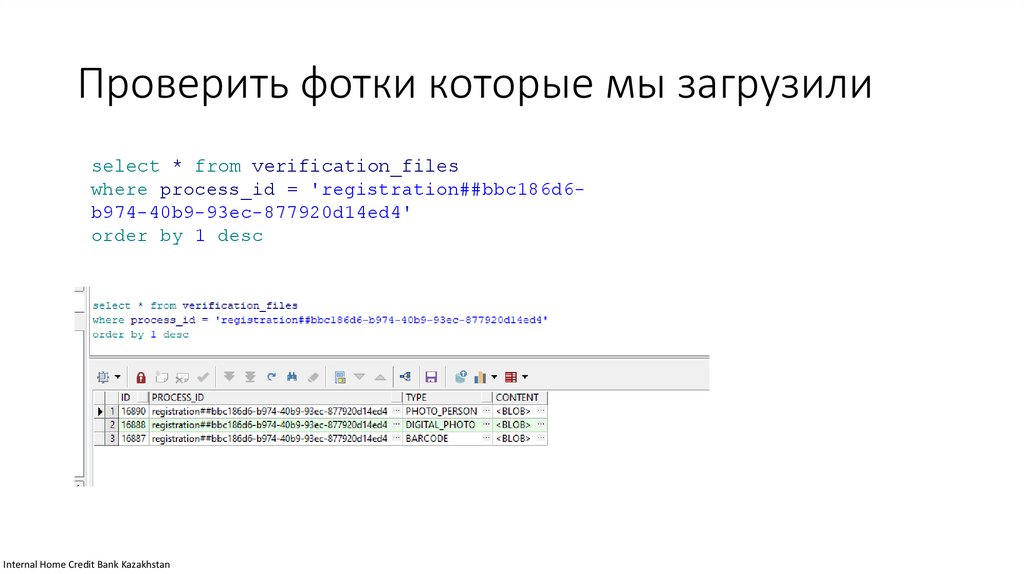Image resolution: width=1024 pixels, height=574 pixels.
Task: Click the PROCESS_ID value in row 16887
Action: [x=270, y=439]
